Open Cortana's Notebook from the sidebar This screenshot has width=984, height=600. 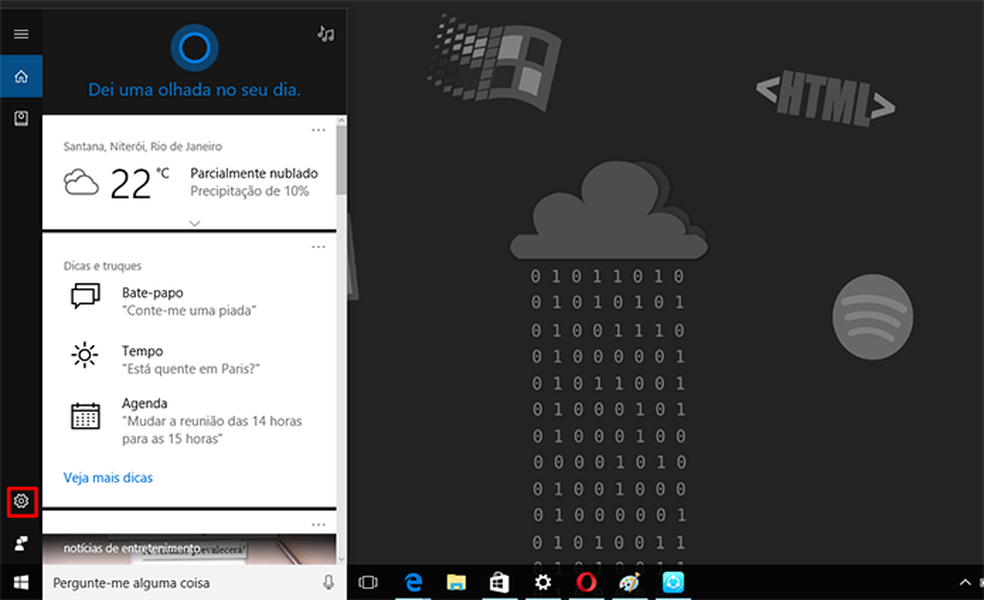pyautogui.click(x=21, y=119)
